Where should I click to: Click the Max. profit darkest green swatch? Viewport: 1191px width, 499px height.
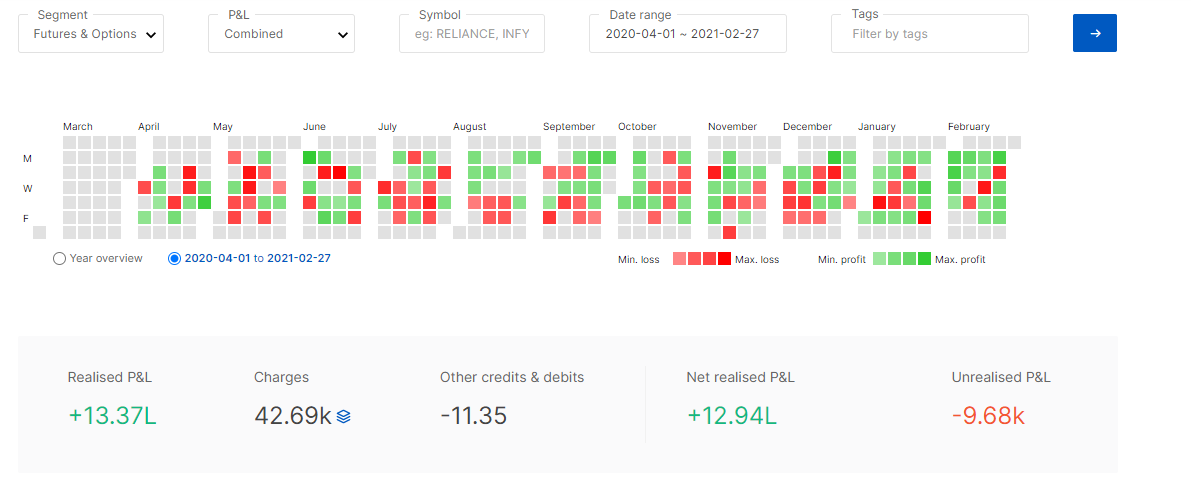[924, 259]
